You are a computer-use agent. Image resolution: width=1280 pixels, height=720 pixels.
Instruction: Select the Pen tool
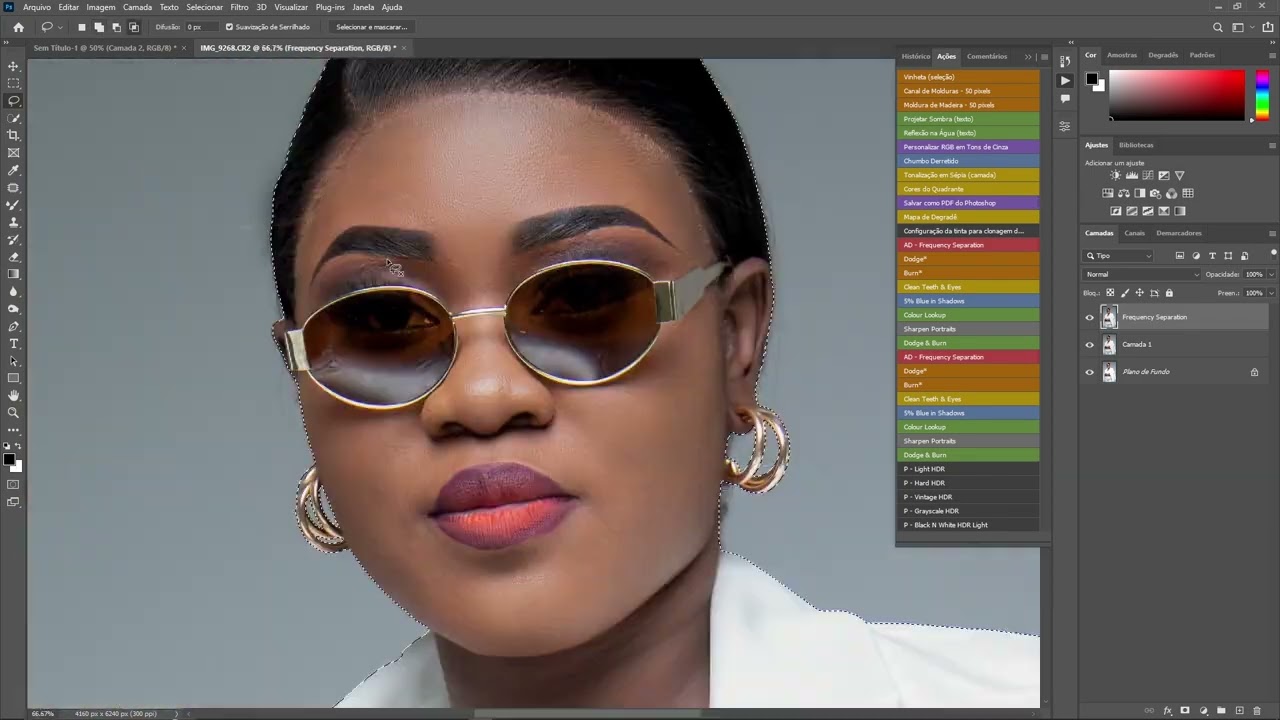point(13,326)
